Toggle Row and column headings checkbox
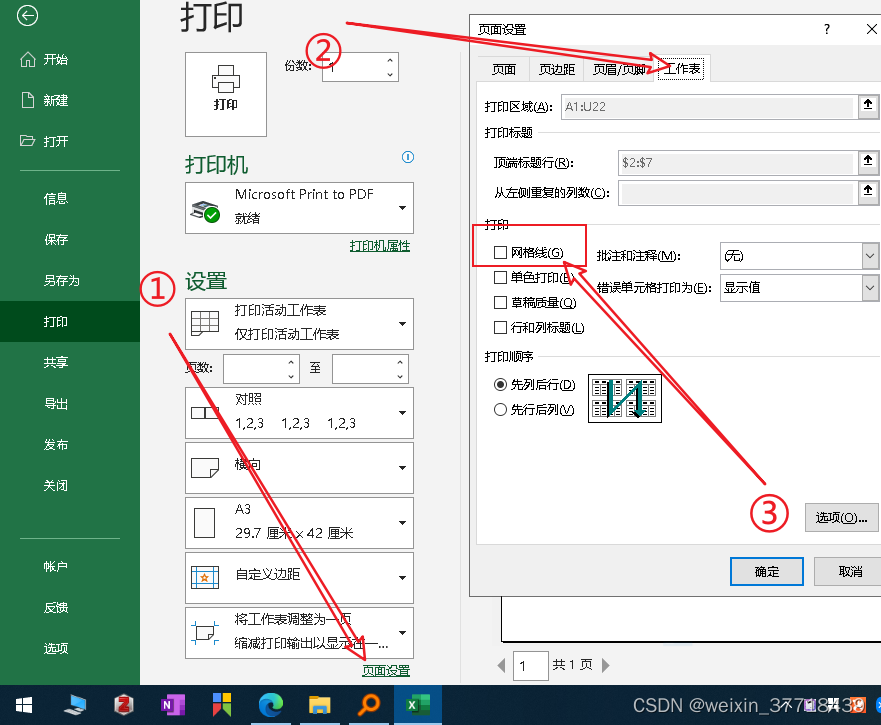The height and width of the screenshot is (725, 881). 500,327
